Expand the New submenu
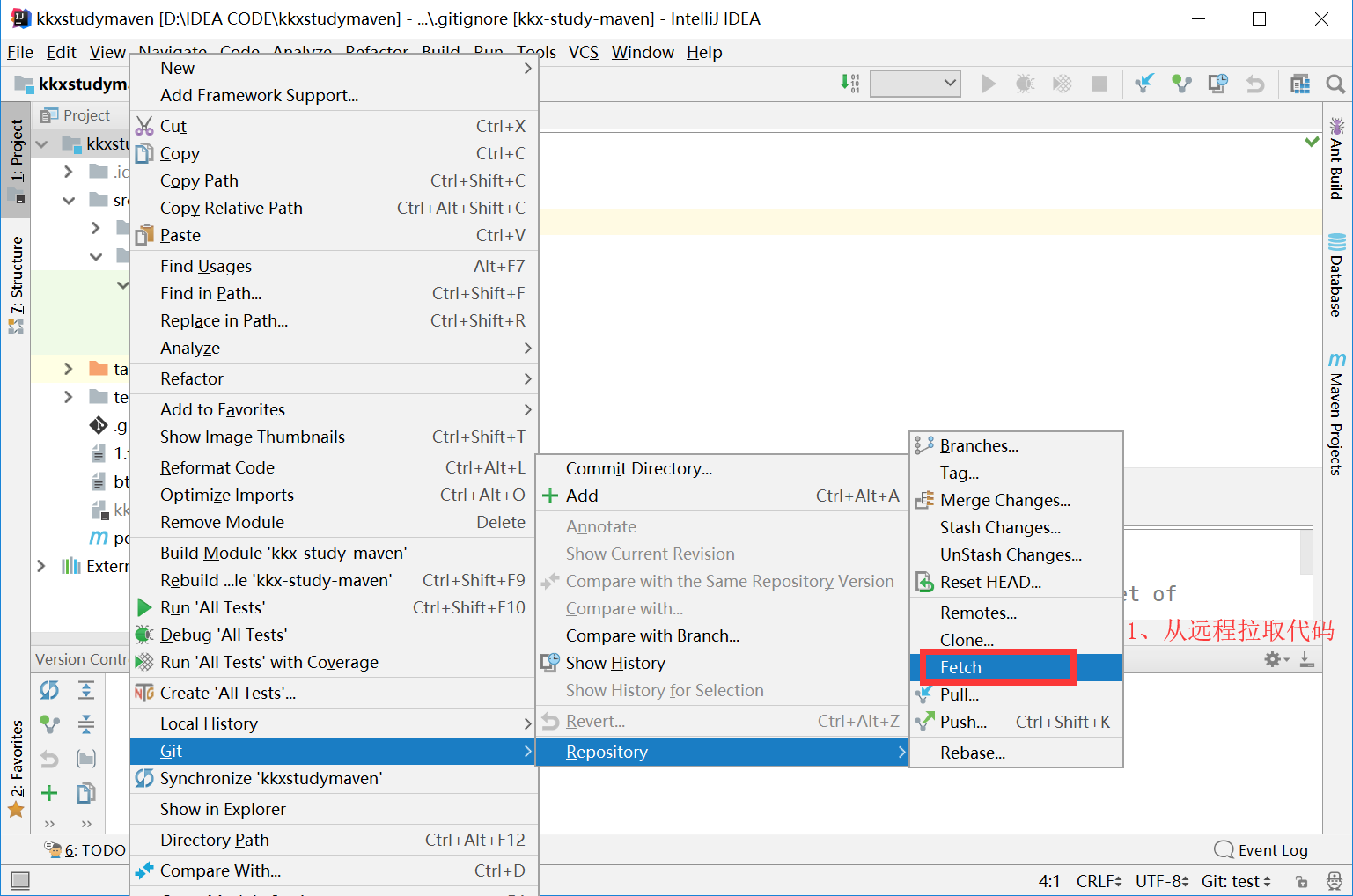This screenshot has height=896, width=1353. [x=334, y=68]
